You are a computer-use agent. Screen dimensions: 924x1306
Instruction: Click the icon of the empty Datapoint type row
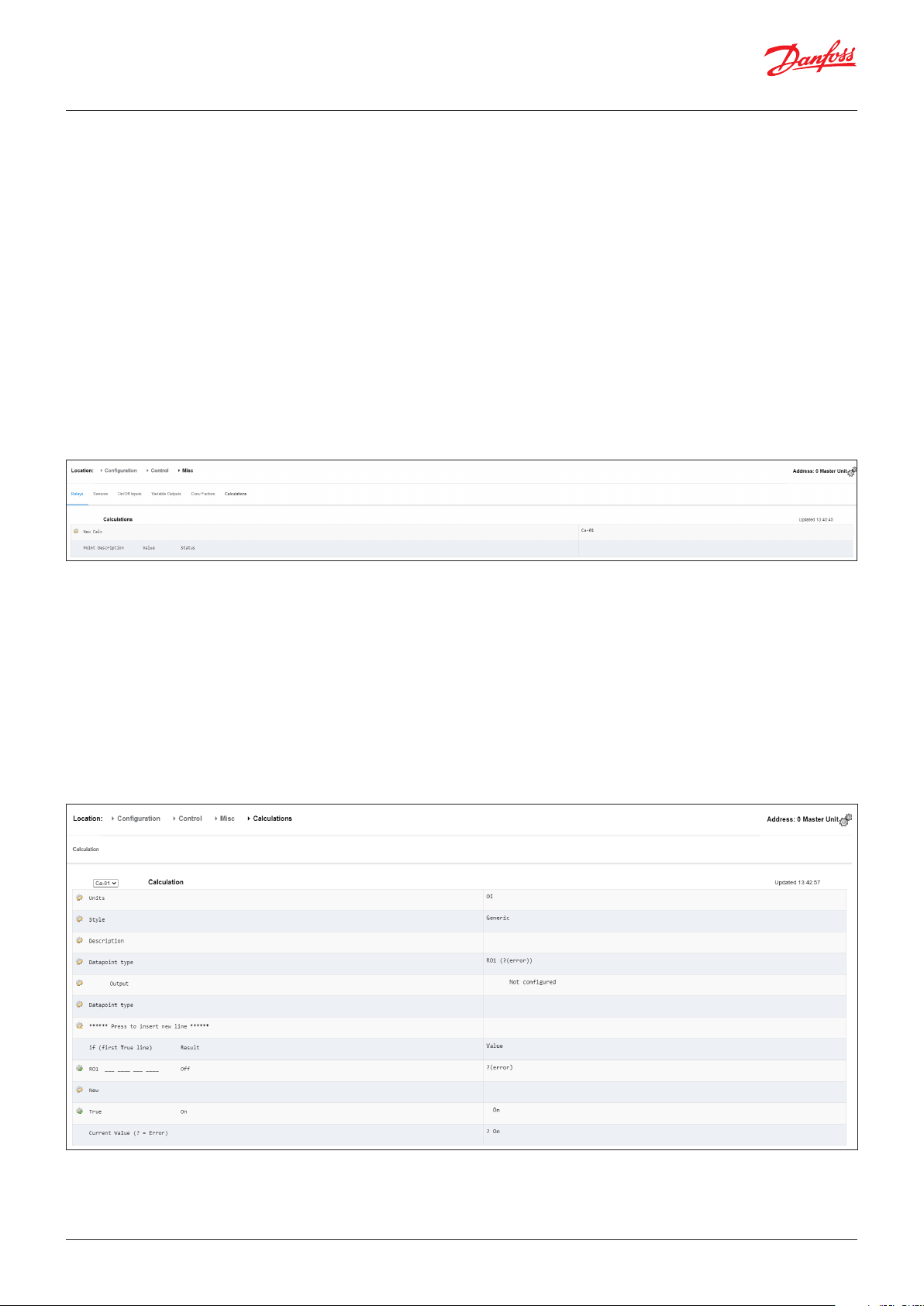79,1004
